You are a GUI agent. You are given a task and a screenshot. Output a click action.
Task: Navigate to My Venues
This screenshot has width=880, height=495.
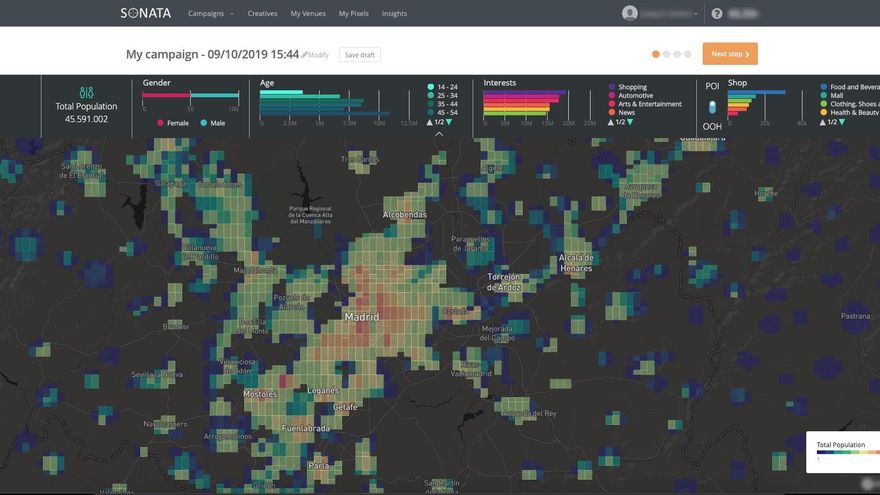(309, 14)
